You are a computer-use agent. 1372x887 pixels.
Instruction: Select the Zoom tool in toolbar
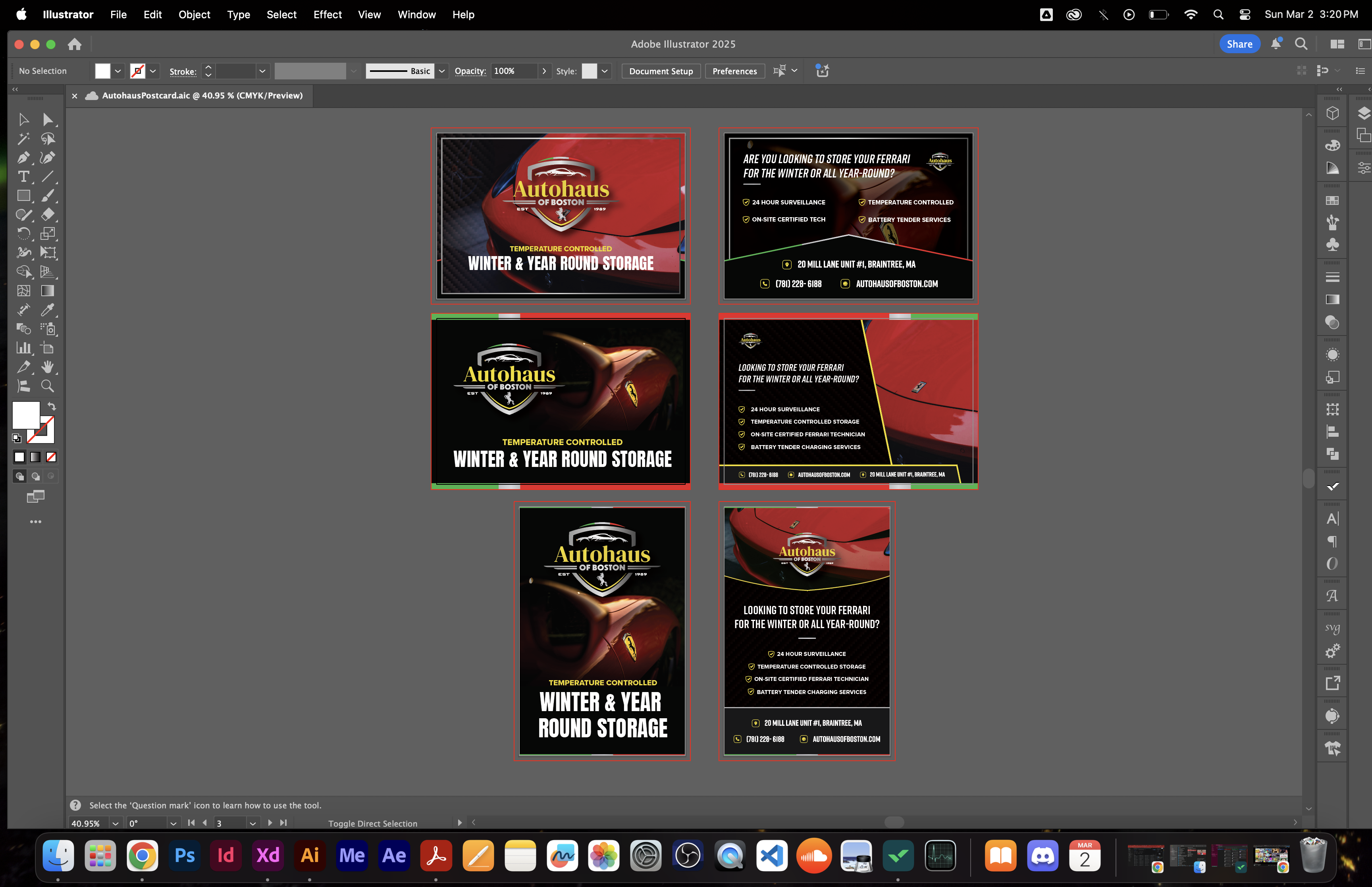[x=47, y=386]
